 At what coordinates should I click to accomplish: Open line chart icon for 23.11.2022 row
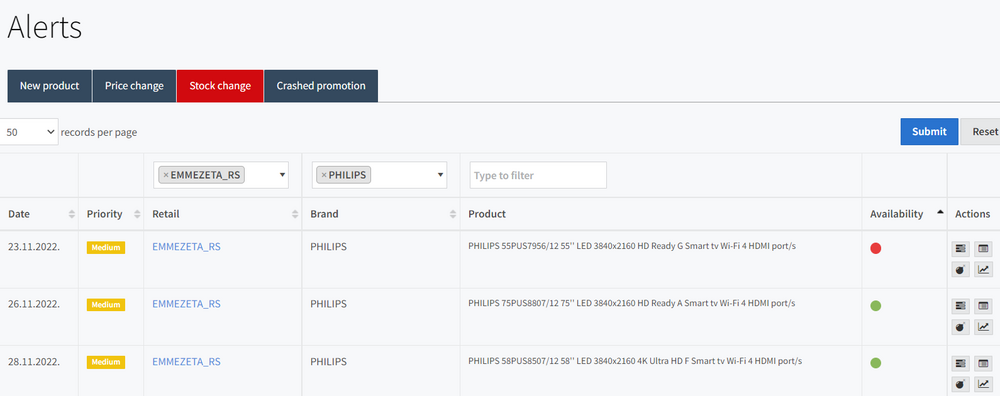(x=983, y=270)
